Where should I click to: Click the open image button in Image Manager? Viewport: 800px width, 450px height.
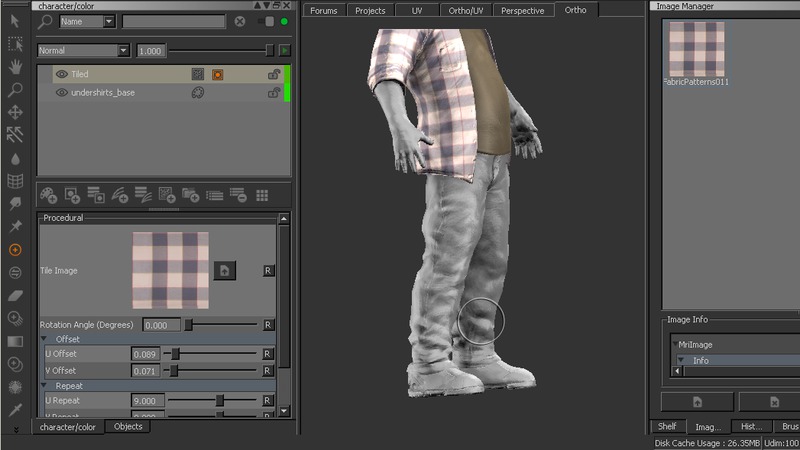click(697, 402)
